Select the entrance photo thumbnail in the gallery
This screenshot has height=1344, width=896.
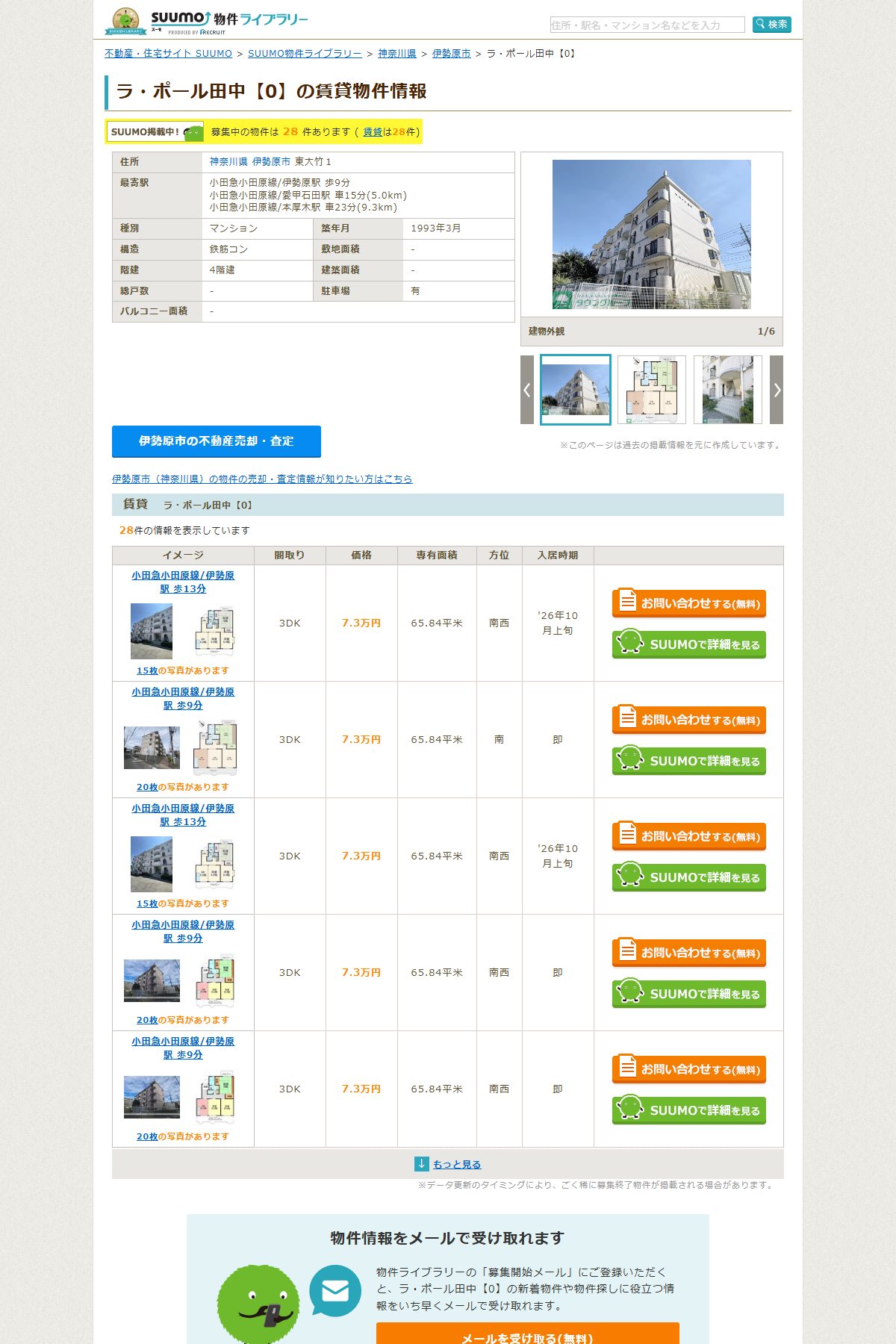(728, 390)
